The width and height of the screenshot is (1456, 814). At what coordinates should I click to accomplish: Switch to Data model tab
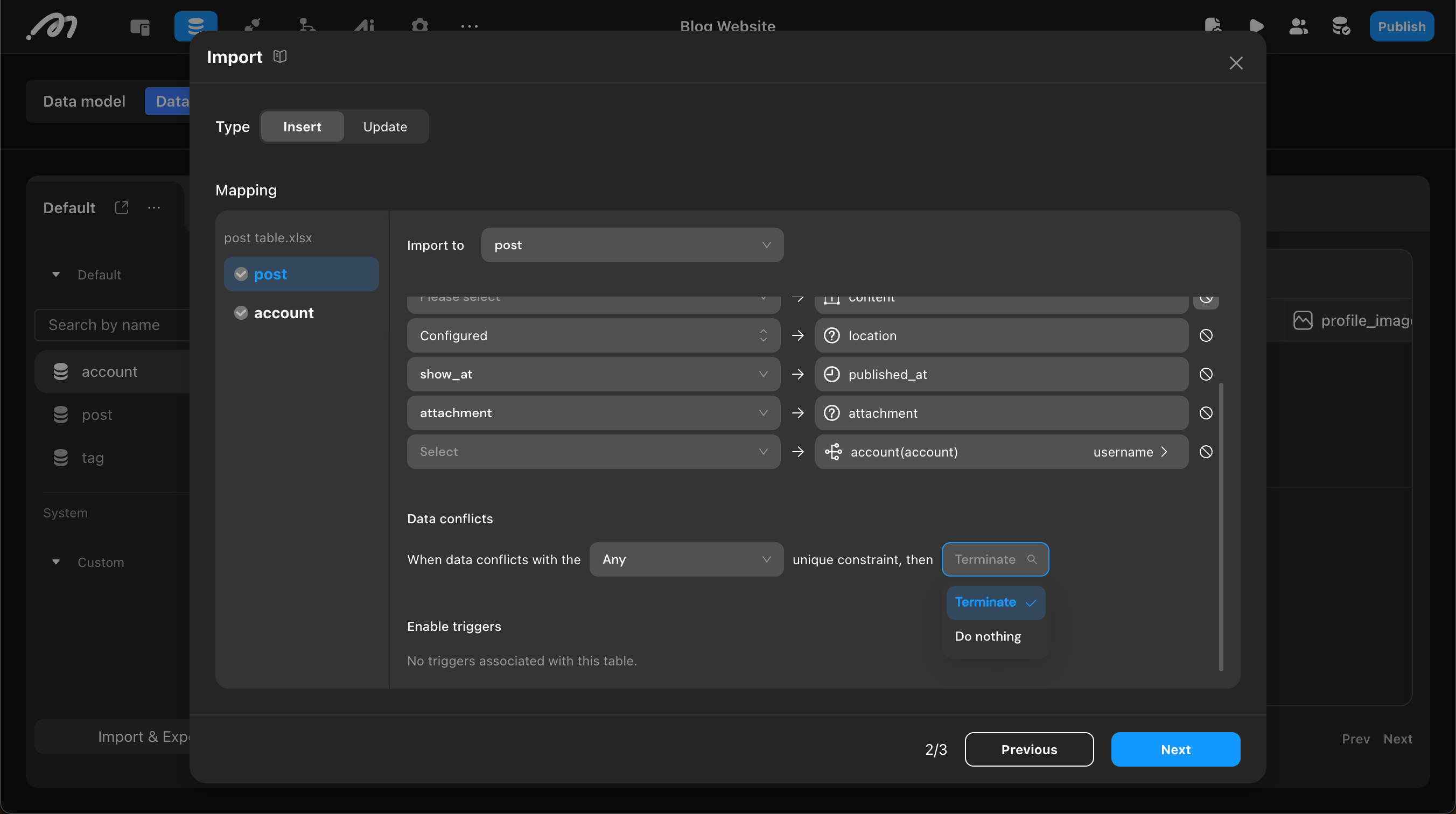84,101
